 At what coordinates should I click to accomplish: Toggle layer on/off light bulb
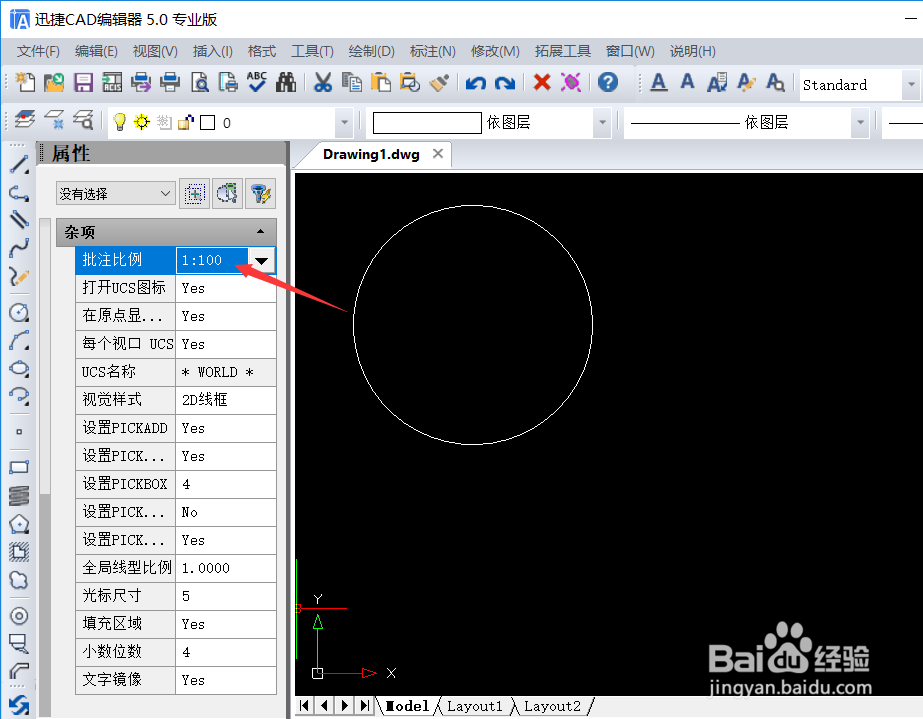[119, 122]
